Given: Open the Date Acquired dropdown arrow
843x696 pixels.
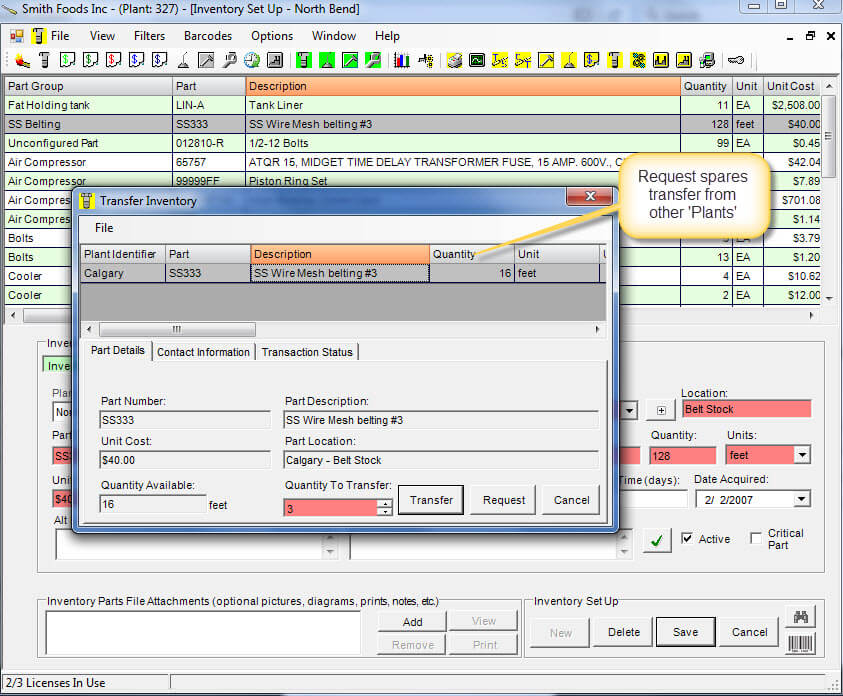Looking at the screenshot, I should (x=801, y=499).
